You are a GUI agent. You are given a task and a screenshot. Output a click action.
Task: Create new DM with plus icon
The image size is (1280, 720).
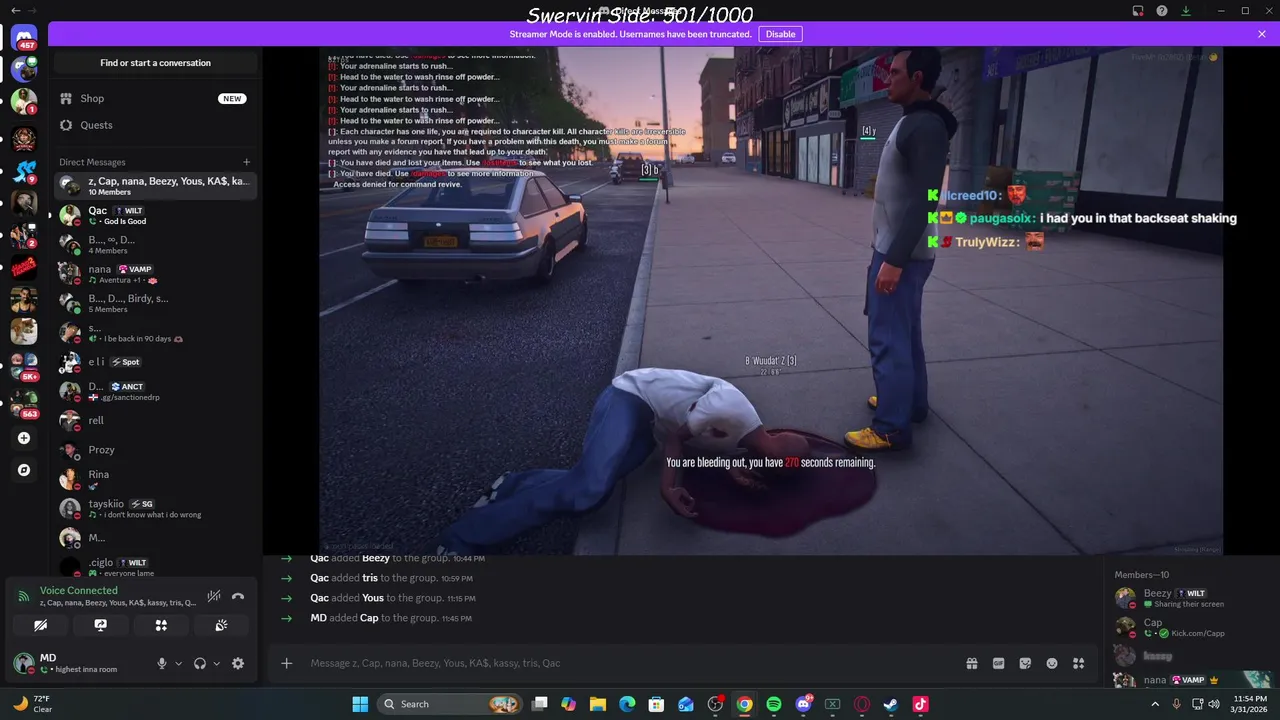[x=246, y=162]
